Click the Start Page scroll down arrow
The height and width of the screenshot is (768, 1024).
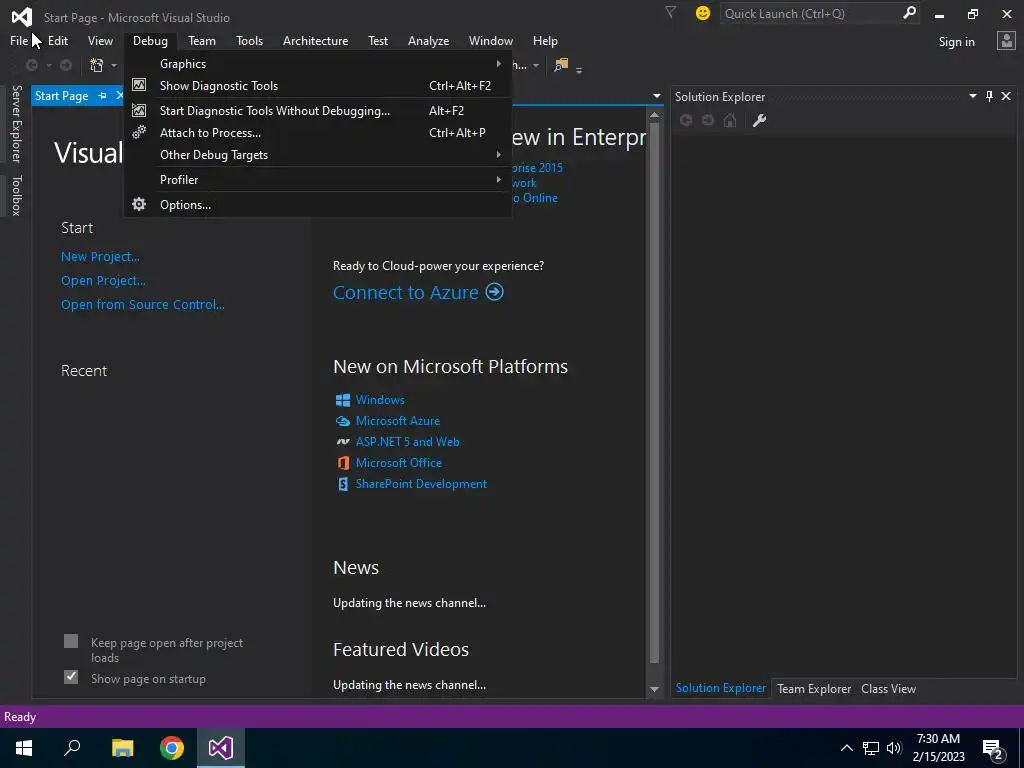point(654,689)
